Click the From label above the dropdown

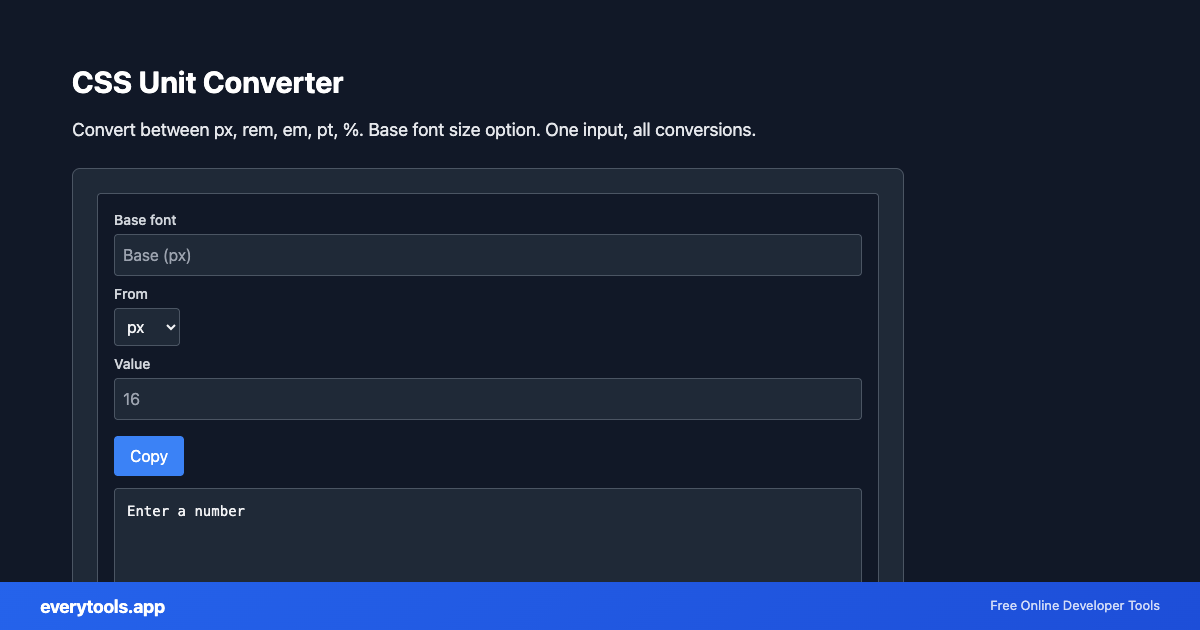131,293
